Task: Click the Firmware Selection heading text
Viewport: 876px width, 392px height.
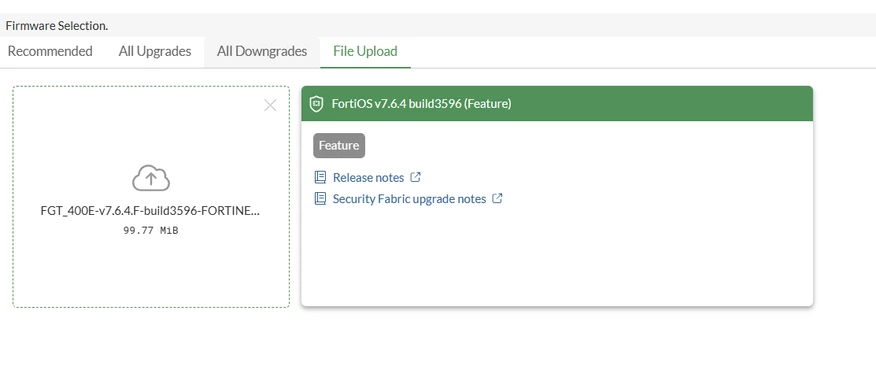Action: [x=57, y=26]
